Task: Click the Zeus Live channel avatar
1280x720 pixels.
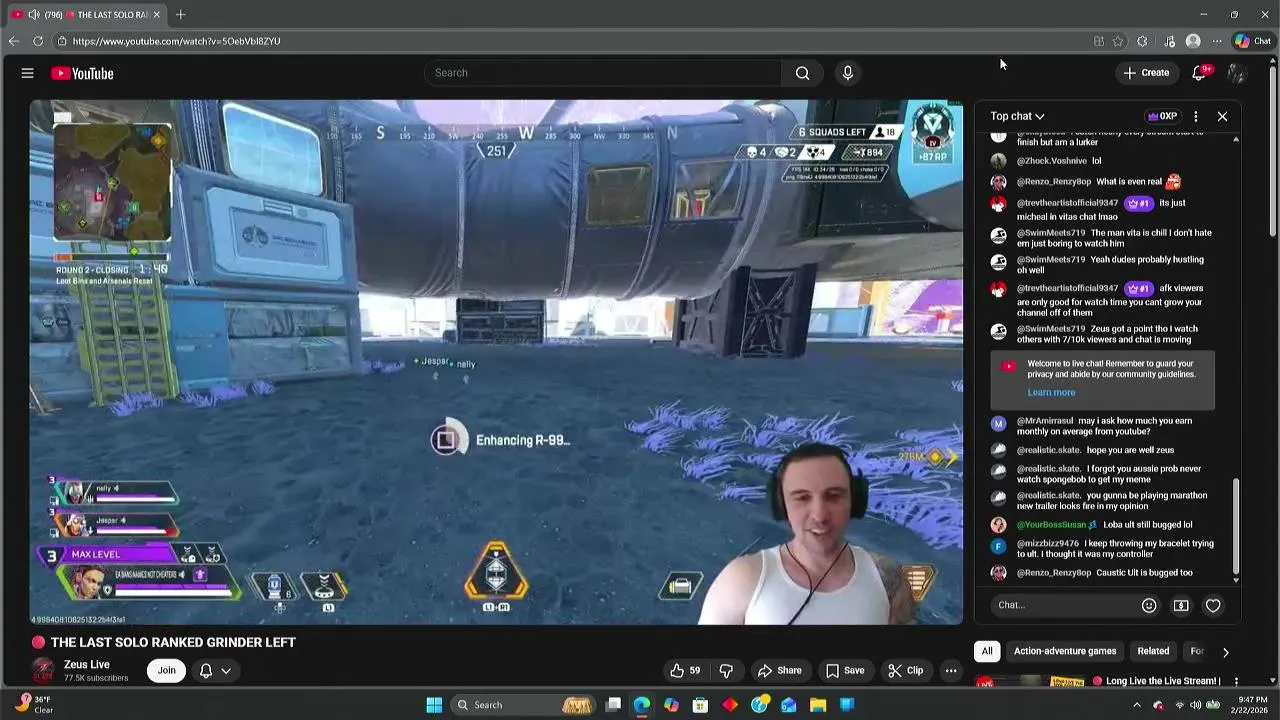Action: [x=42, y=671]
